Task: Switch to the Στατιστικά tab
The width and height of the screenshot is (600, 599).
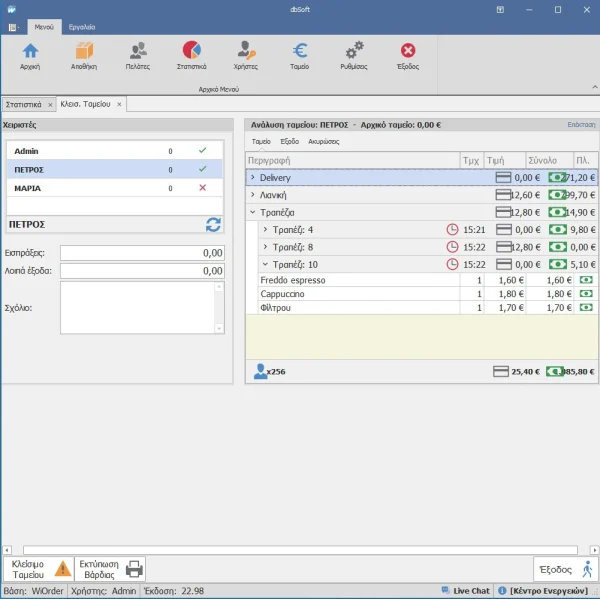Action: (x=23, y=104)
